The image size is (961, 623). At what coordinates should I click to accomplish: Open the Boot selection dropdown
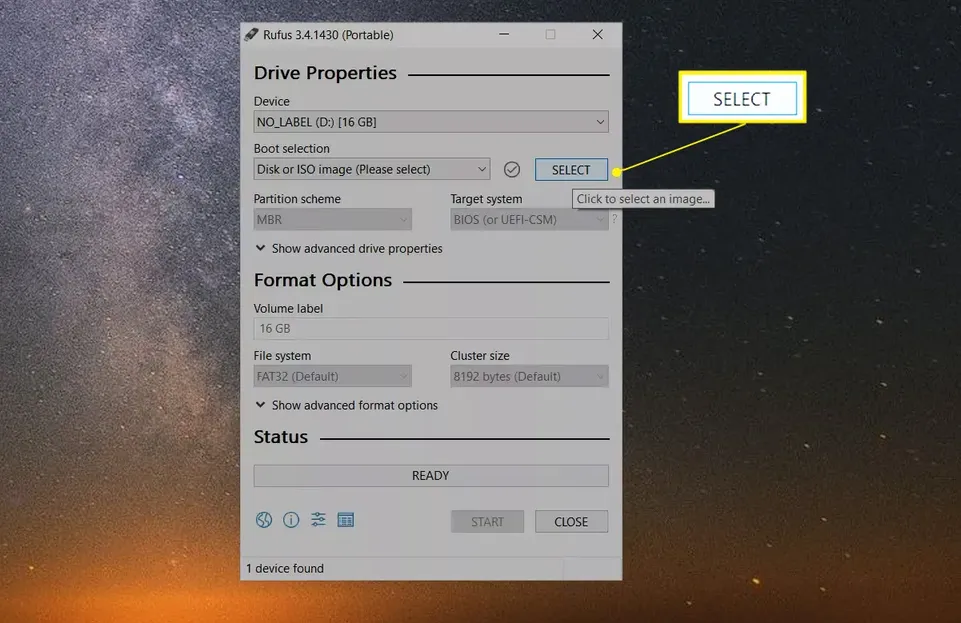tap(372, 169)
